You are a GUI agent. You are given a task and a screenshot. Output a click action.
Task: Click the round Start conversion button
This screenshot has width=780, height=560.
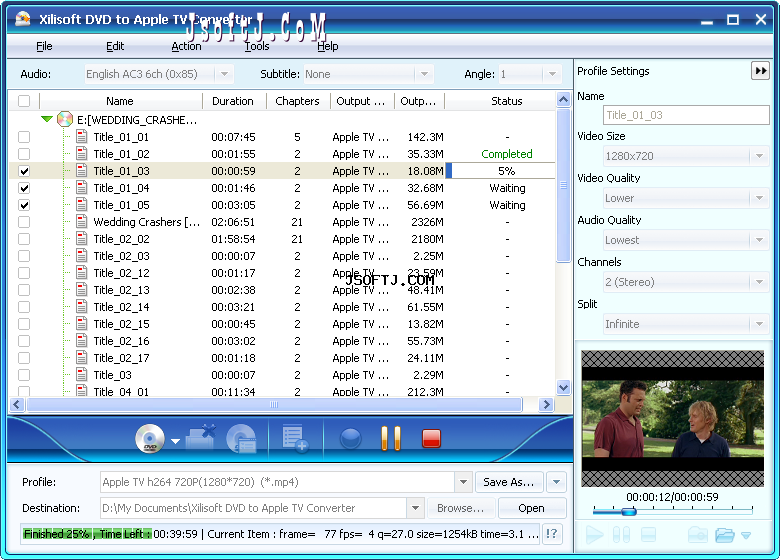click(351, 439)
